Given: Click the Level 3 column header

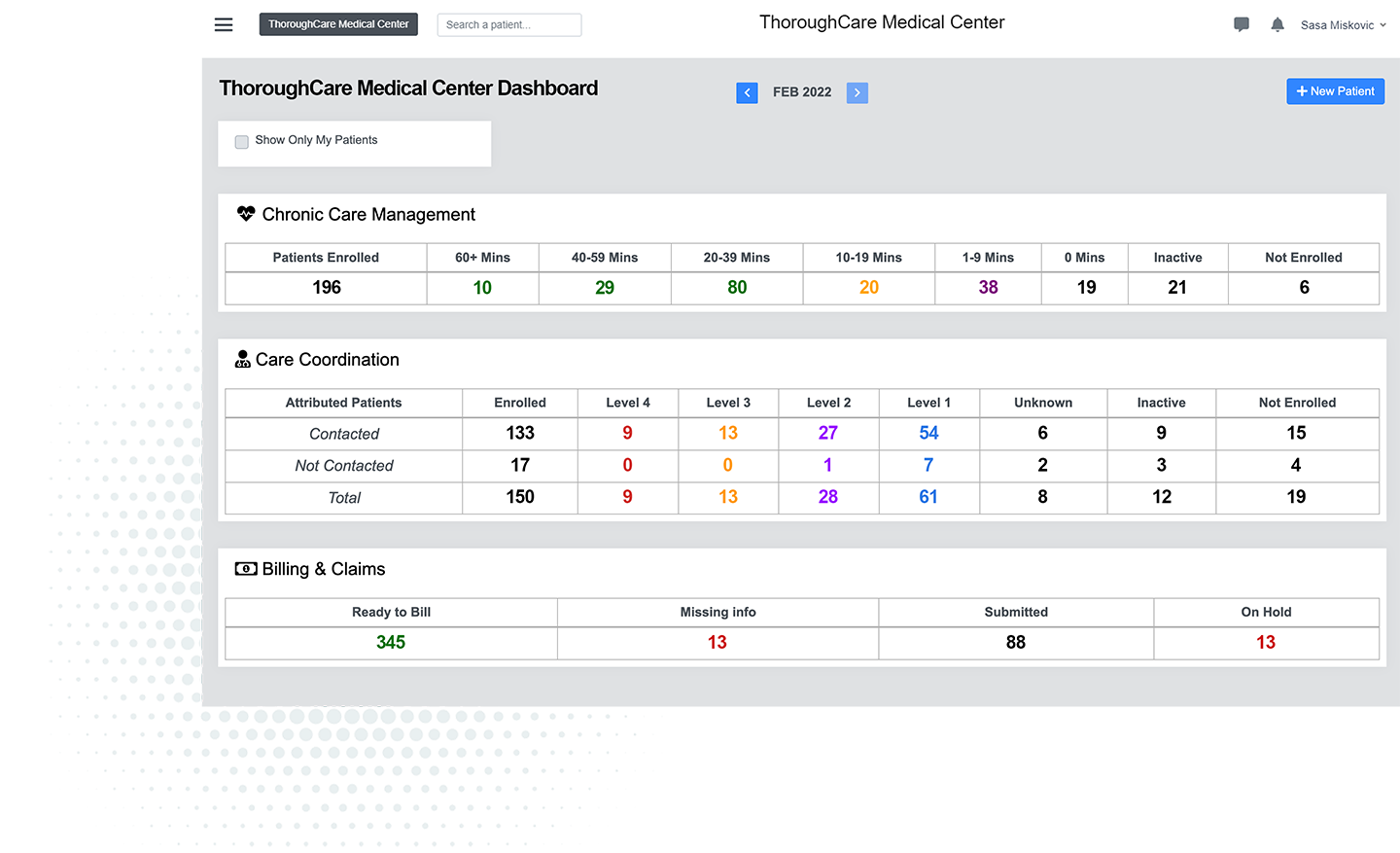Looking at the screenshot, I should [x=728, y=403].
